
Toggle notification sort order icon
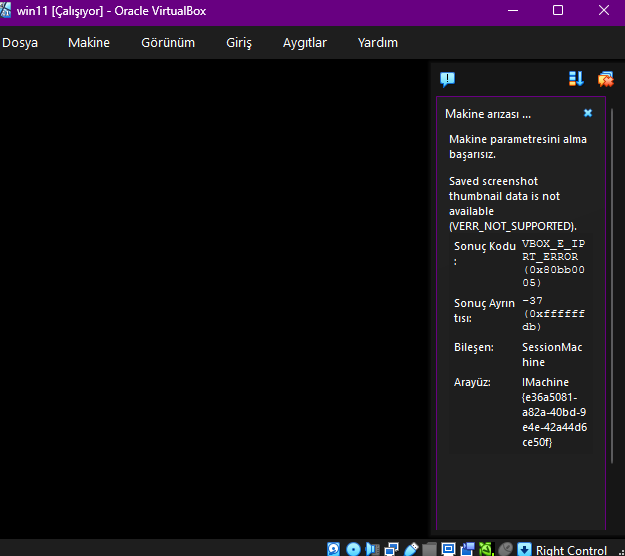pos(576,79)
